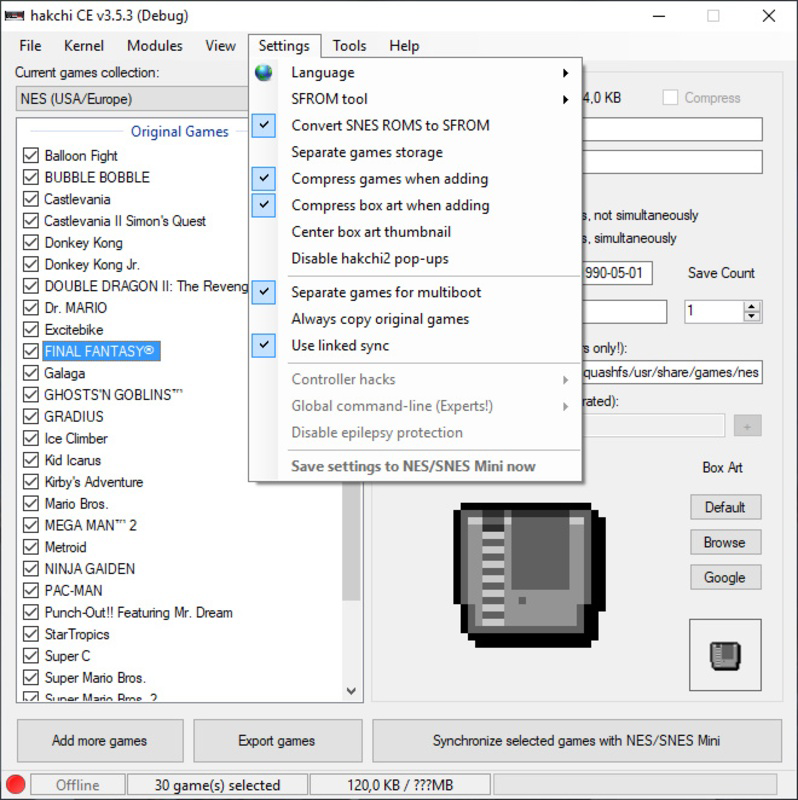This screenshot has width=798, height=800.
Task: Uncheck the Balloon Fight game checkbox
Action: click(31, 155)
